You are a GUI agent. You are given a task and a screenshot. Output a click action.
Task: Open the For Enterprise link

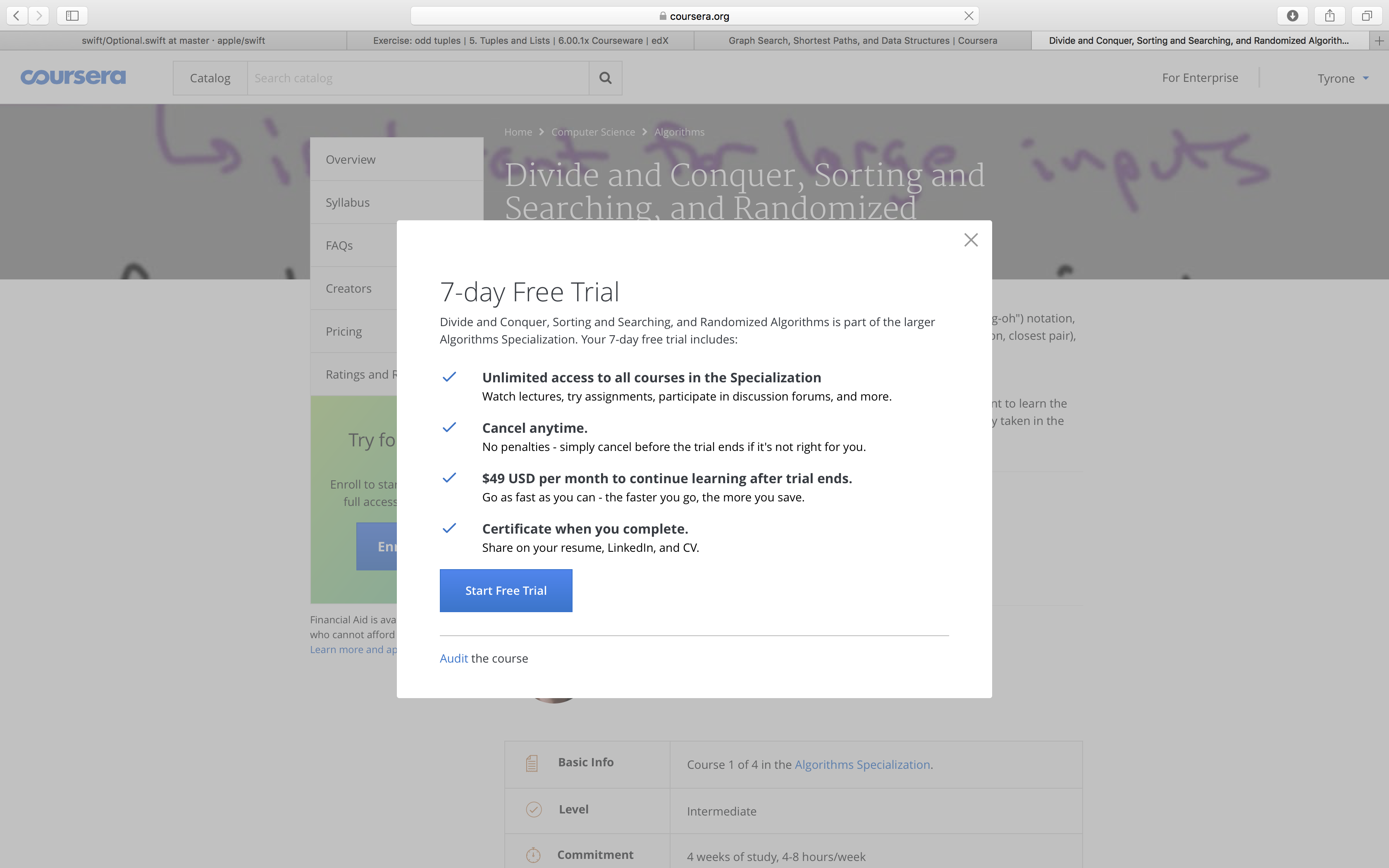pos(1200,78)
